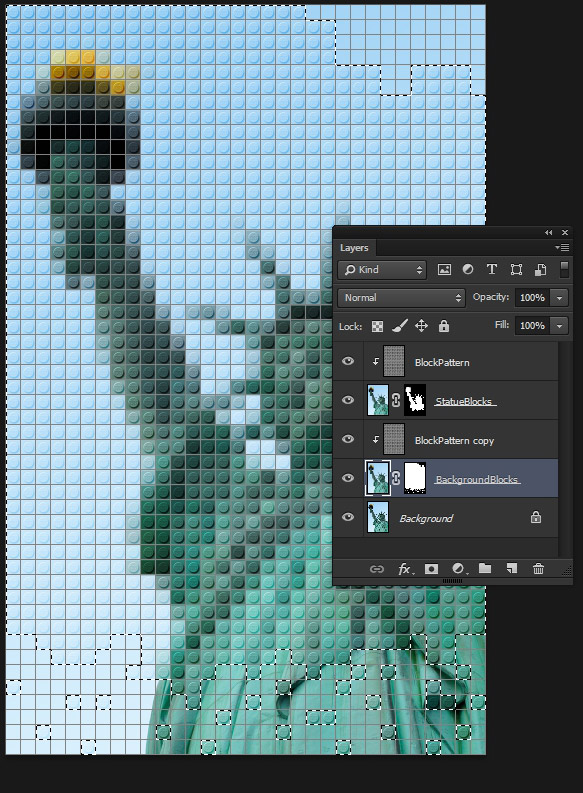
Task: Click the StatueBlocks layer name
Action: (x=464, y=402)
